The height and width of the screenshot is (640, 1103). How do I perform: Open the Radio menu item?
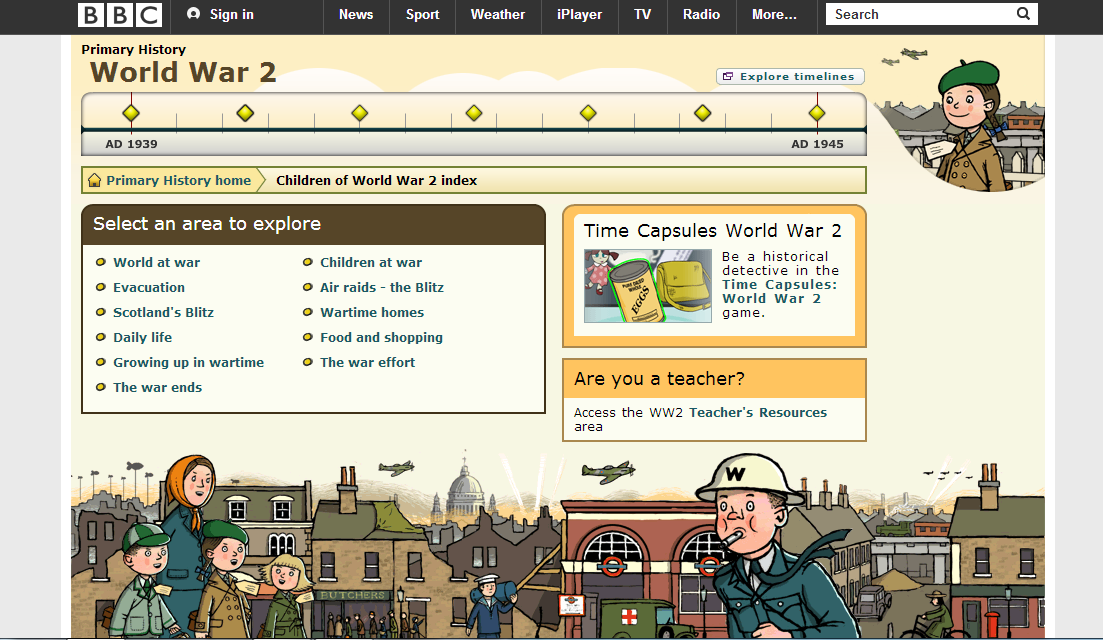[x=701, y=15]
